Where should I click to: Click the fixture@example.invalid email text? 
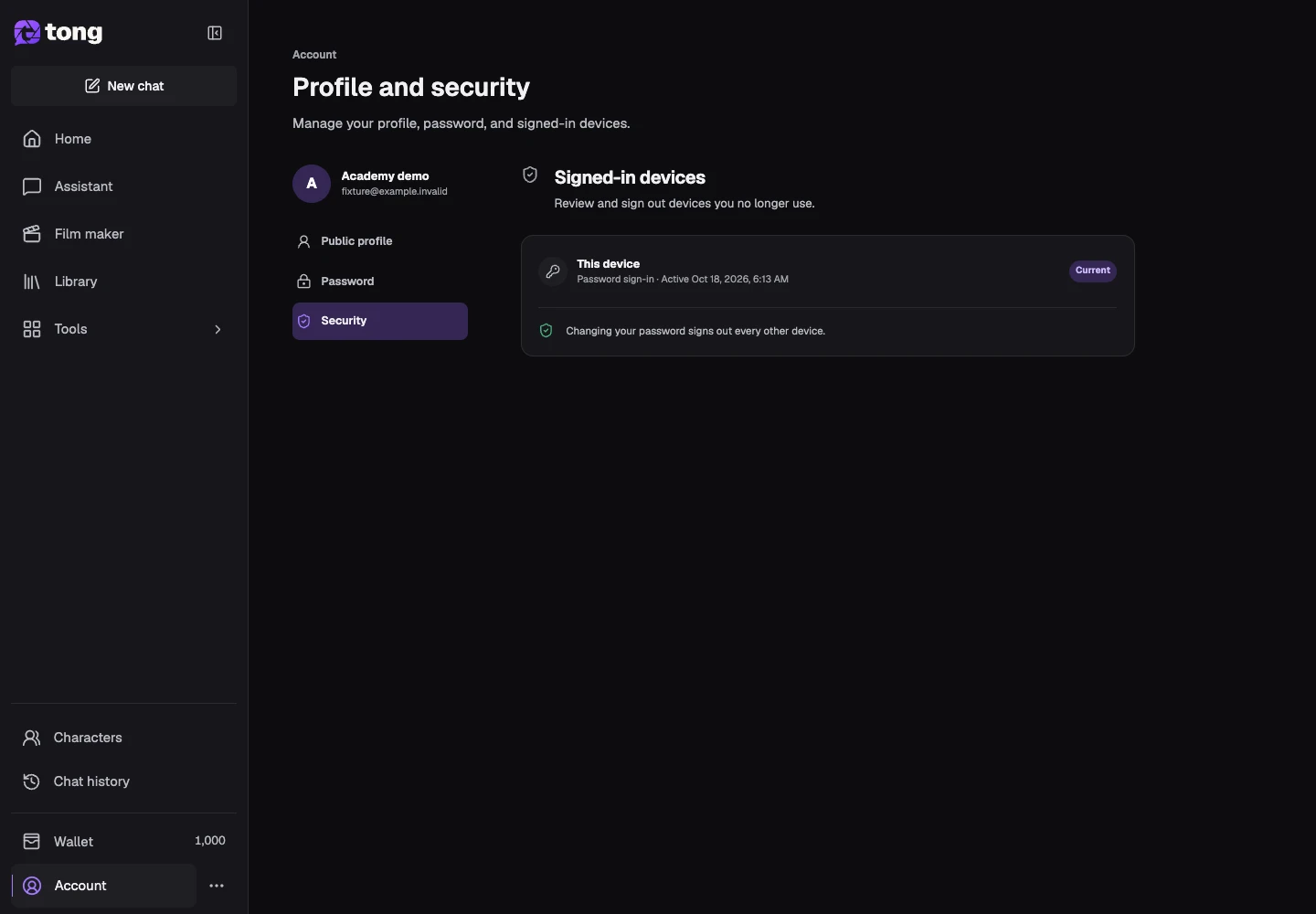pyautogui.click(x=395, y=192)
